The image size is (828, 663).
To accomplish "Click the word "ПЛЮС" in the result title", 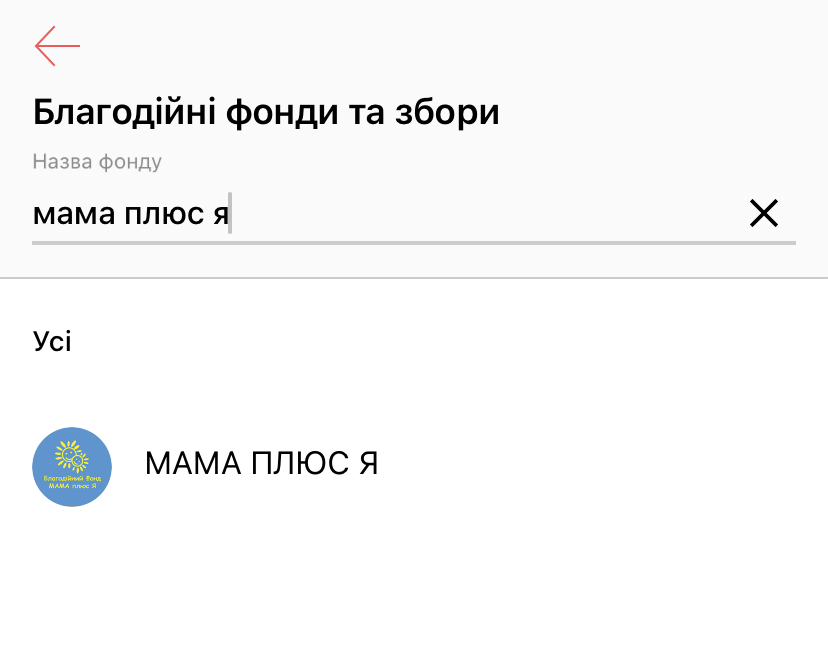I will coord(288,464).
